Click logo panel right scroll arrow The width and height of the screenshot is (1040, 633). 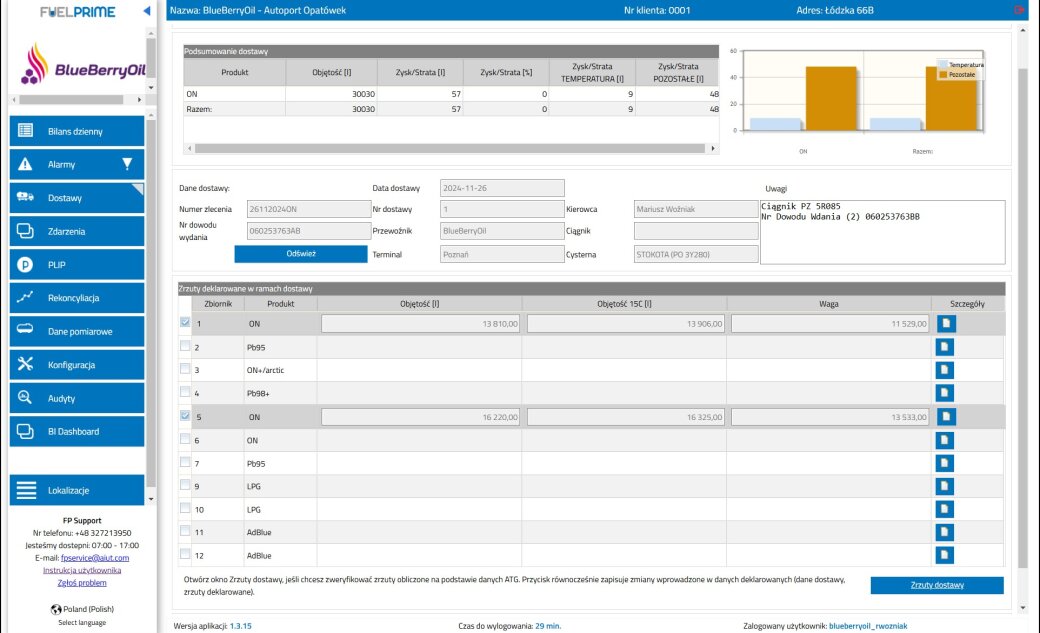click(x=139, y=100)
